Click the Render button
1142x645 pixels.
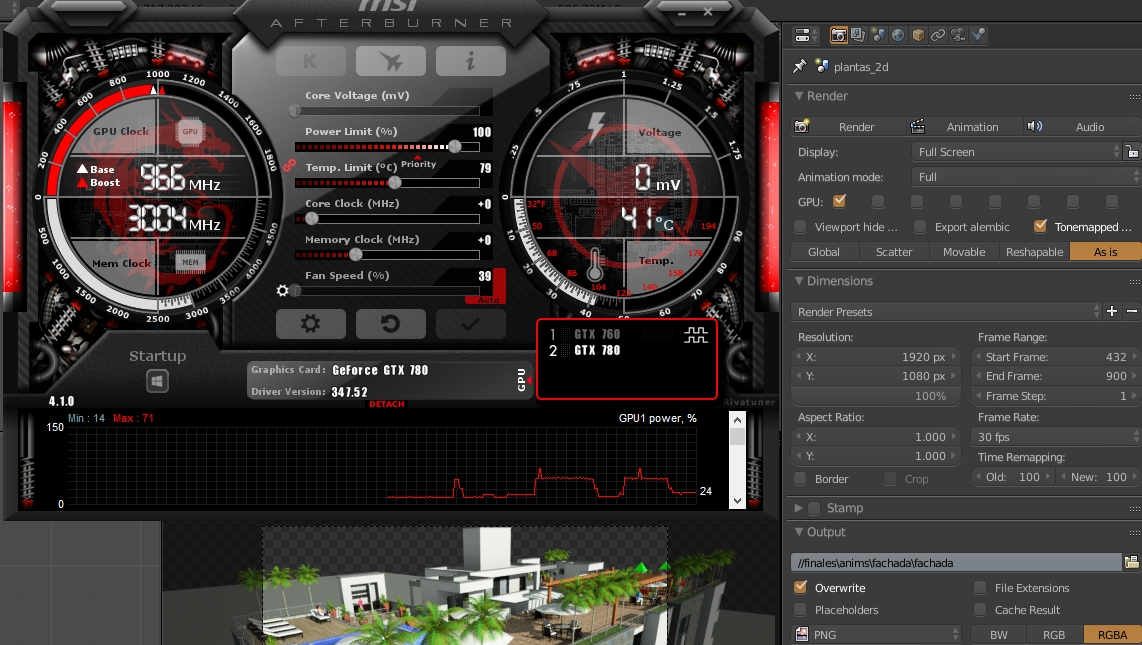coord(848,126)
